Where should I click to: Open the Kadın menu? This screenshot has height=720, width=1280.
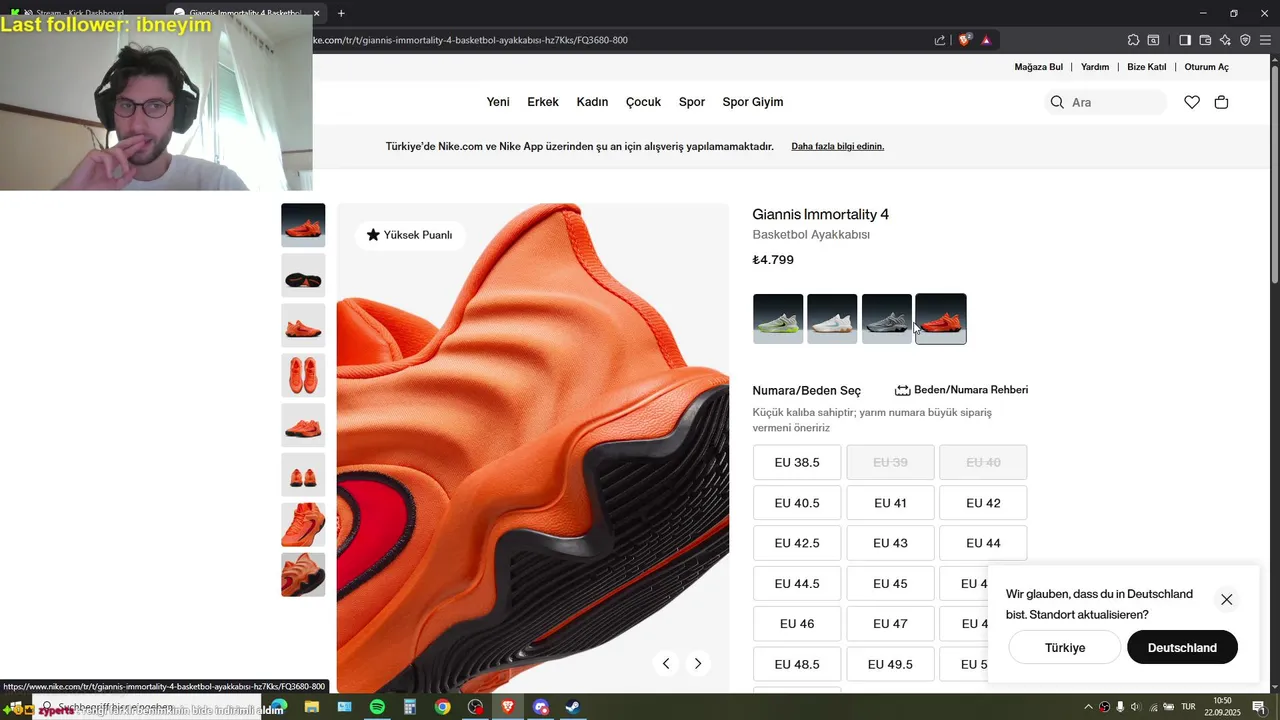[x=592, y=102]
